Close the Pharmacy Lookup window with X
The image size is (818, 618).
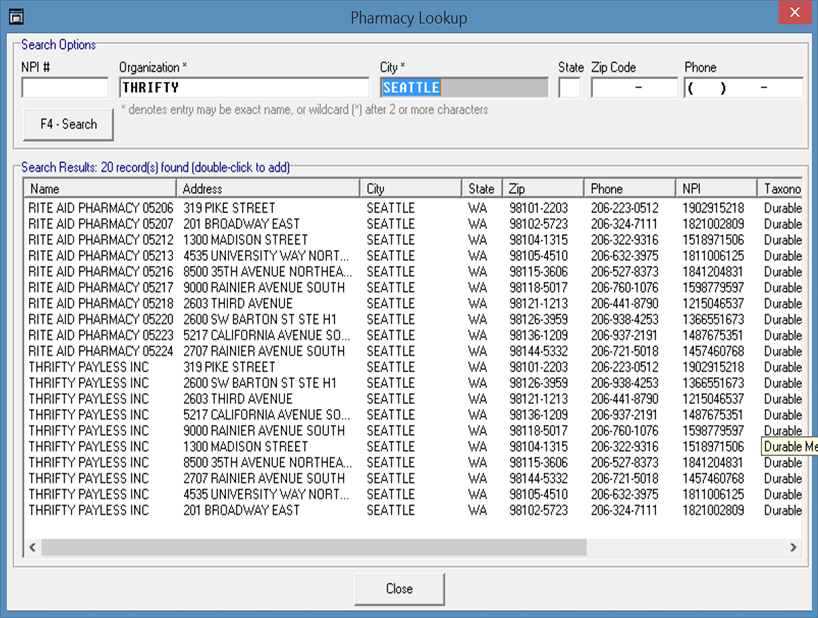click(x=794, y=13)
